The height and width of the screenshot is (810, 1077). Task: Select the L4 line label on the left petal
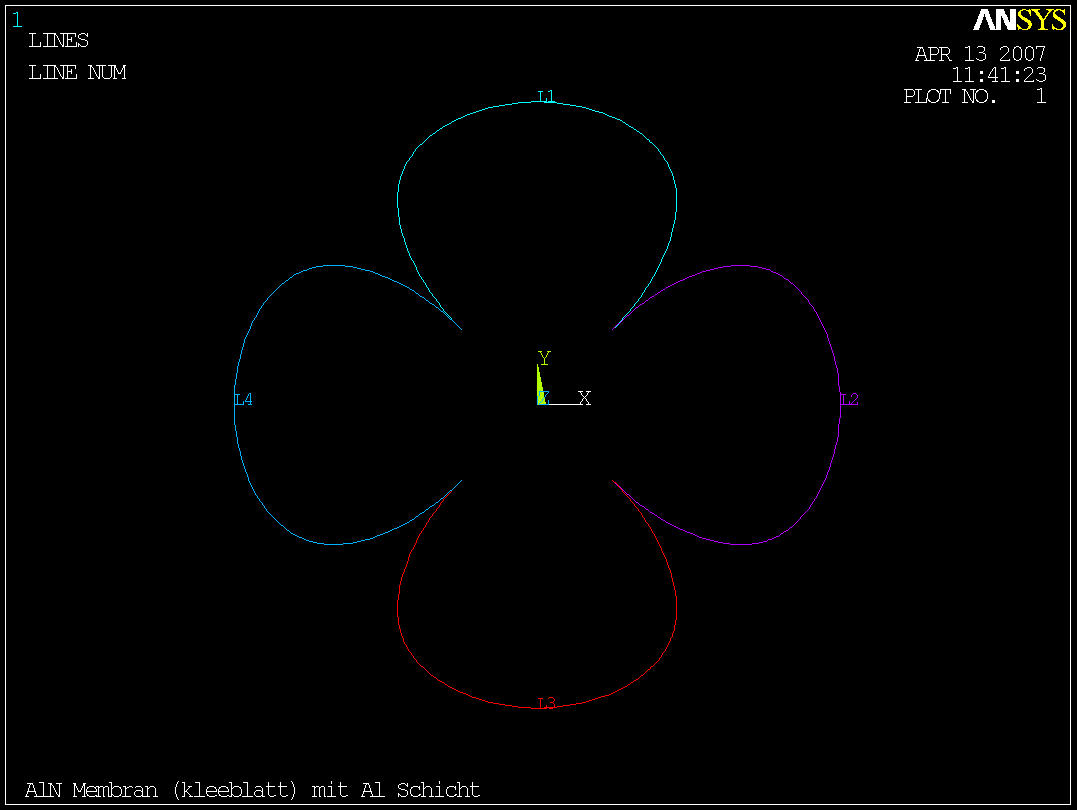(x=243, y=399)
